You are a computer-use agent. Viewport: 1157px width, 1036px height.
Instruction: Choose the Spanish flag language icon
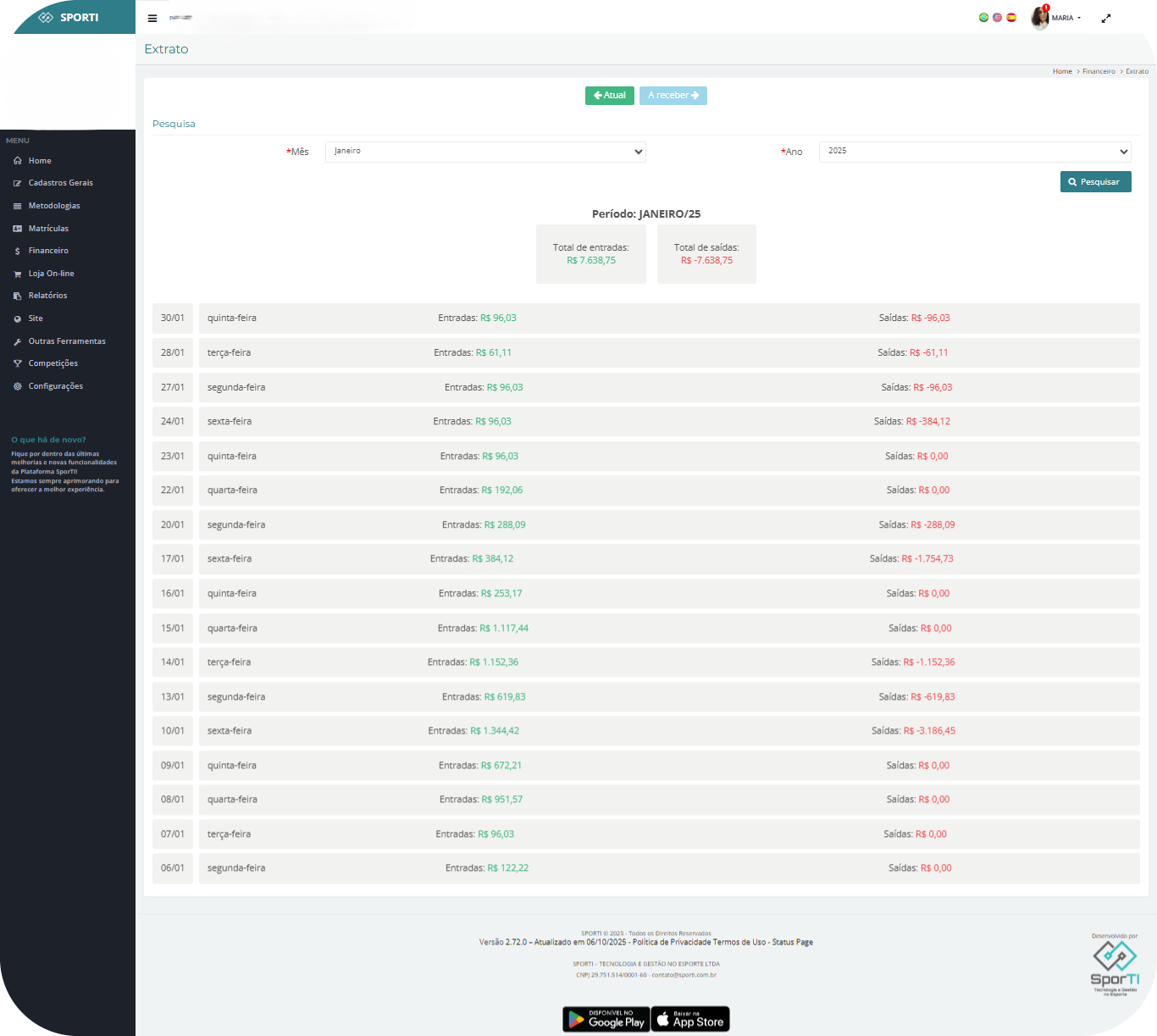click(1010, 18)
